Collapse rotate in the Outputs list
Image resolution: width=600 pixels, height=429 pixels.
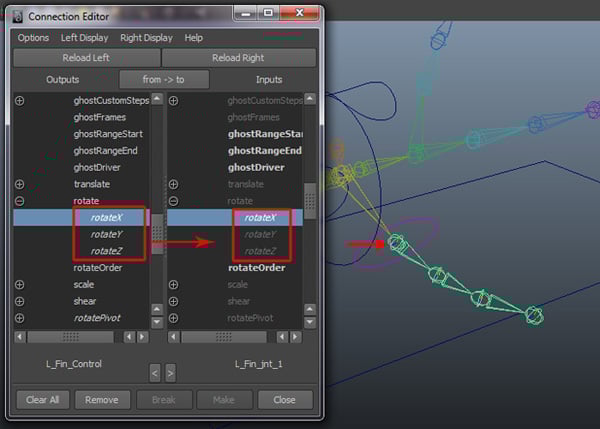point(19,201)
